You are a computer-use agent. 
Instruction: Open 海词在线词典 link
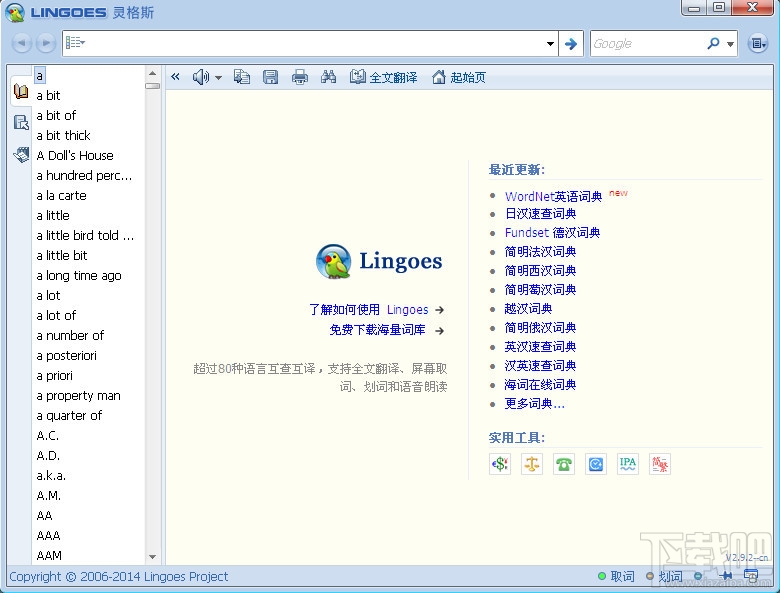click(540, 385)
